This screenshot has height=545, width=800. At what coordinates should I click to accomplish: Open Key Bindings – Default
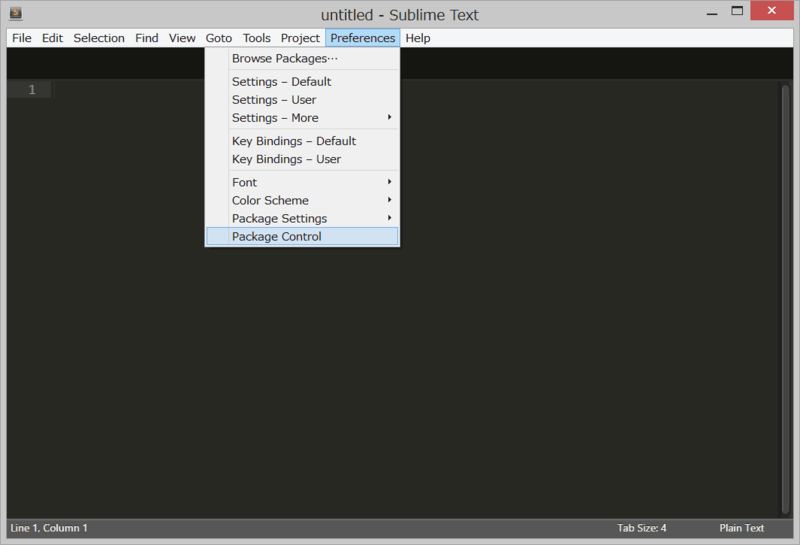click(x=302, y=141)
